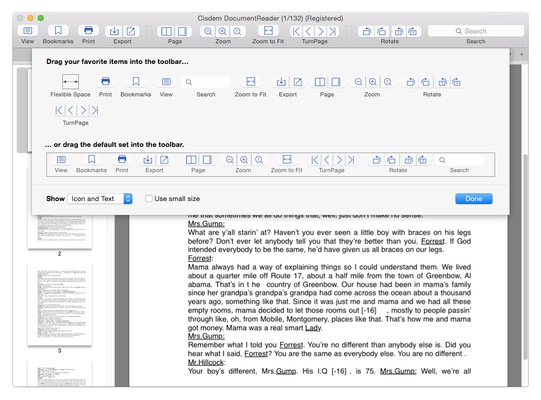
Task: Focus the Search field in main toolbar
Action: click(476, 31)
